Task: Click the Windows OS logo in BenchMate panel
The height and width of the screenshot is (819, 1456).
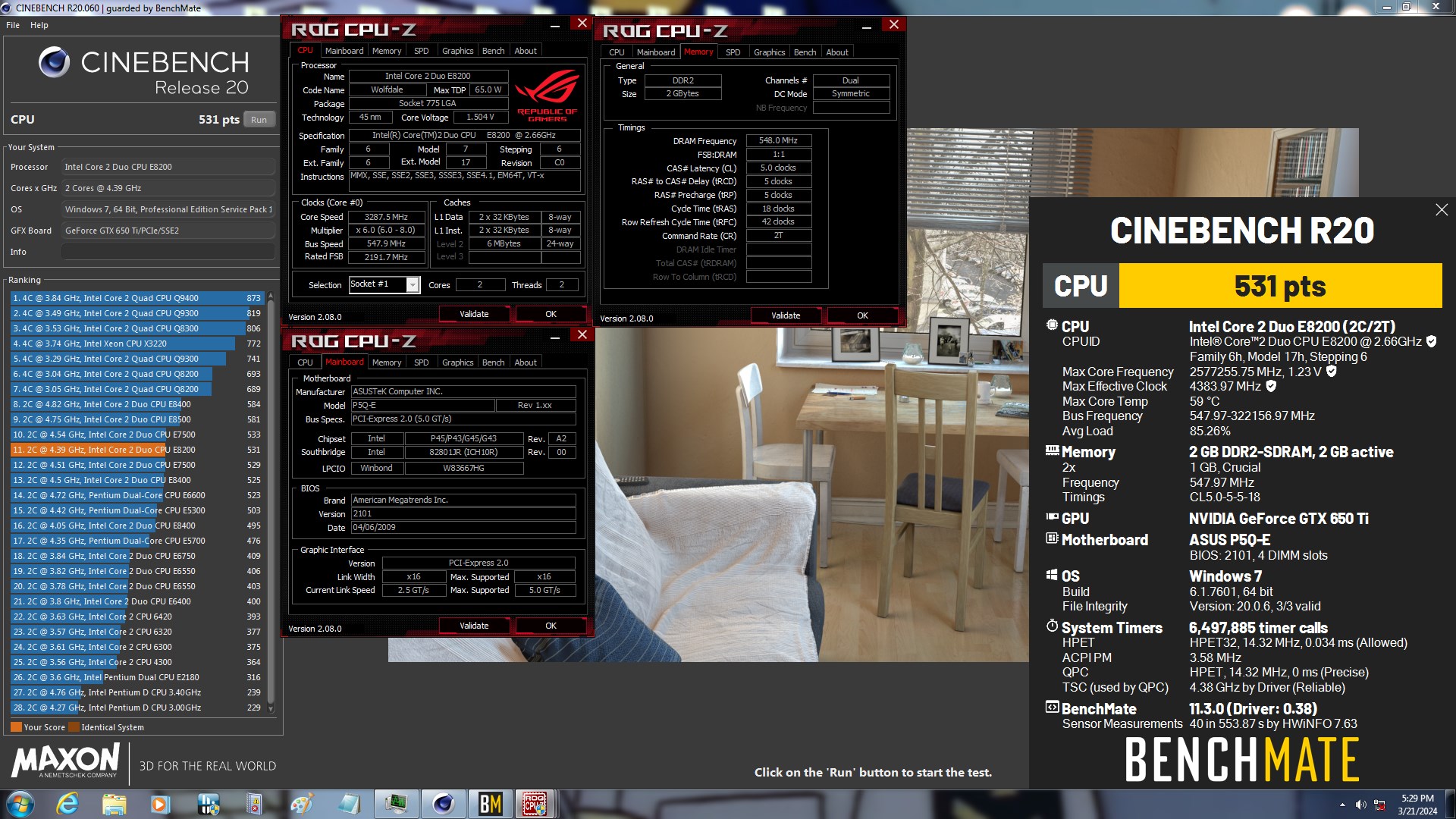Action: point(1052,575)
